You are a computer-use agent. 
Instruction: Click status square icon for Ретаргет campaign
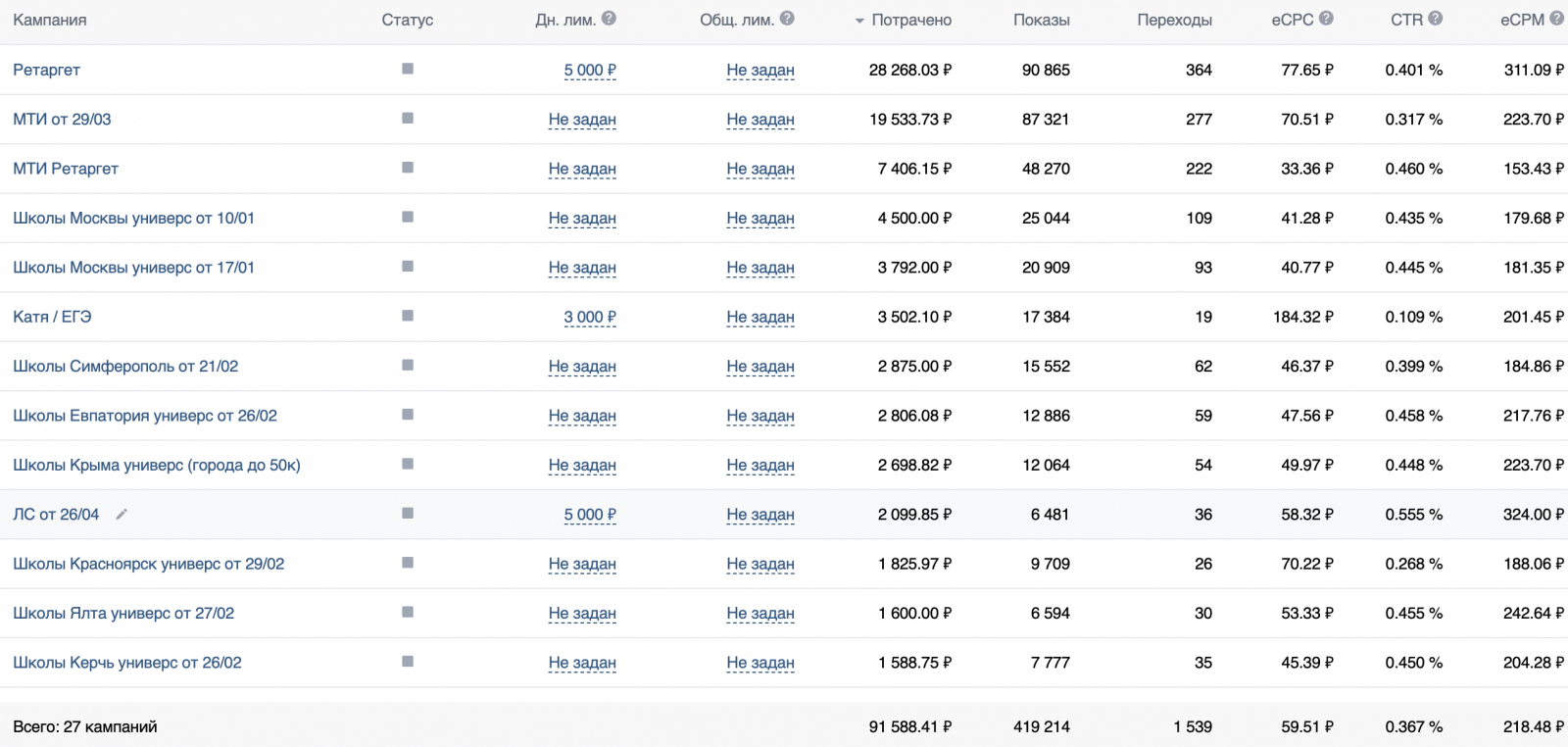[408, 69]
